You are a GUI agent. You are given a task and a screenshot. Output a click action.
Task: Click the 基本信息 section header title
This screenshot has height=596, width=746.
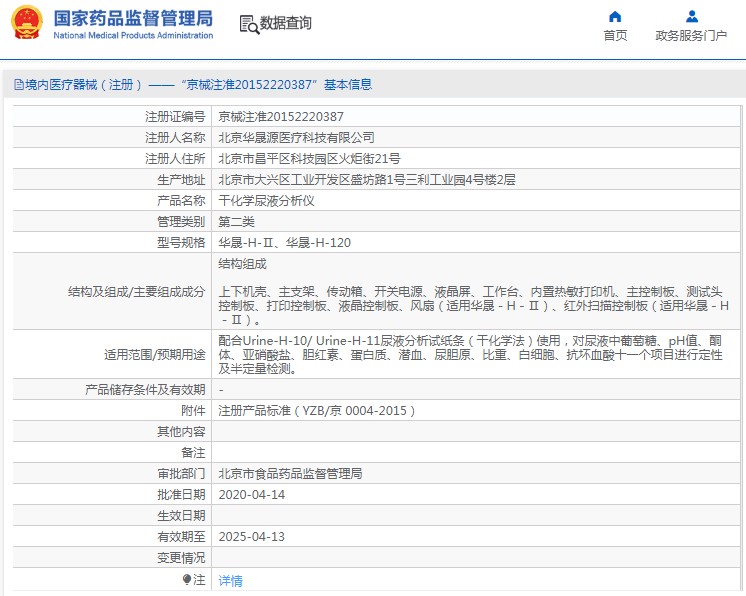coord(347,85)
